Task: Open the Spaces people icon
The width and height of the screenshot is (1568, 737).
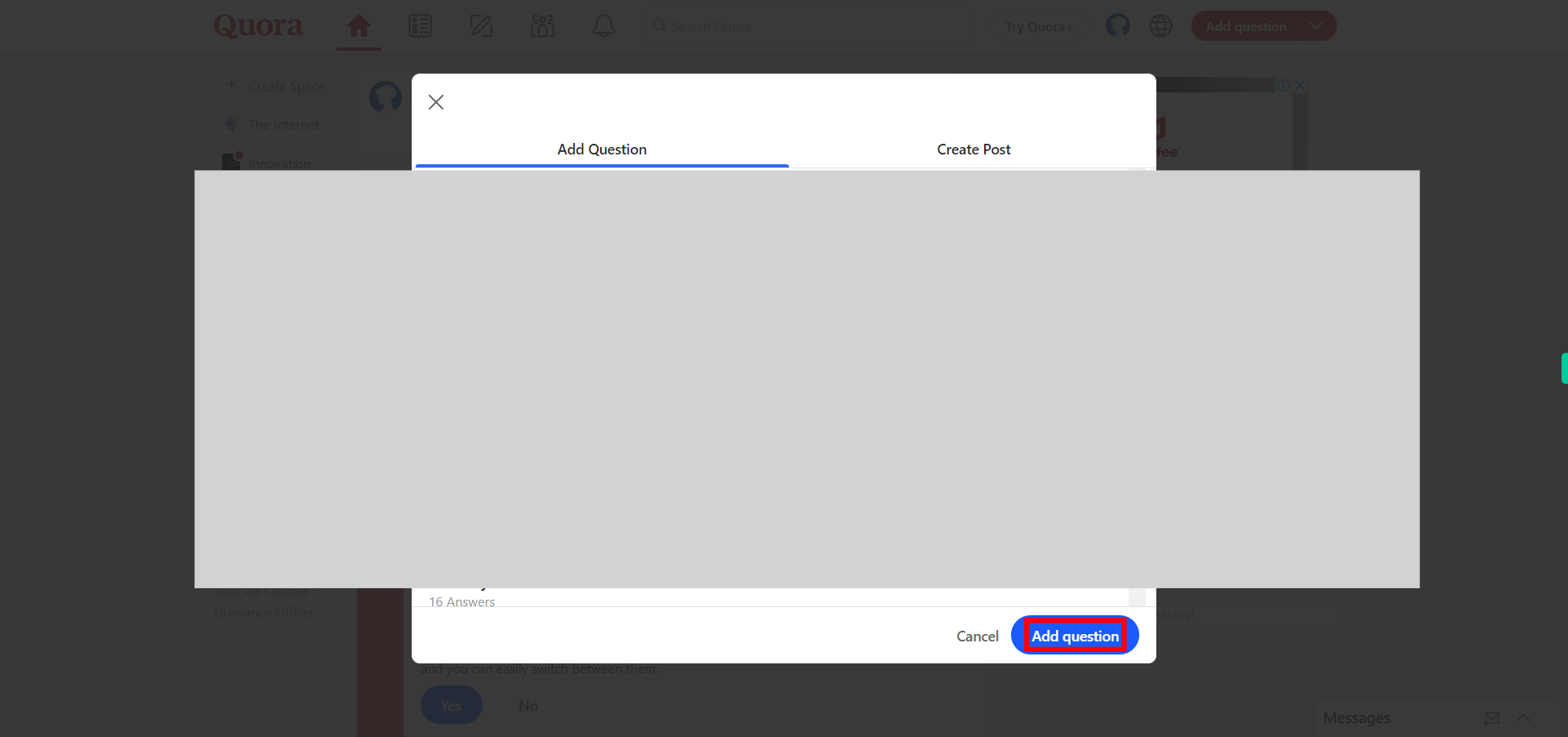Action: point(542,26)
